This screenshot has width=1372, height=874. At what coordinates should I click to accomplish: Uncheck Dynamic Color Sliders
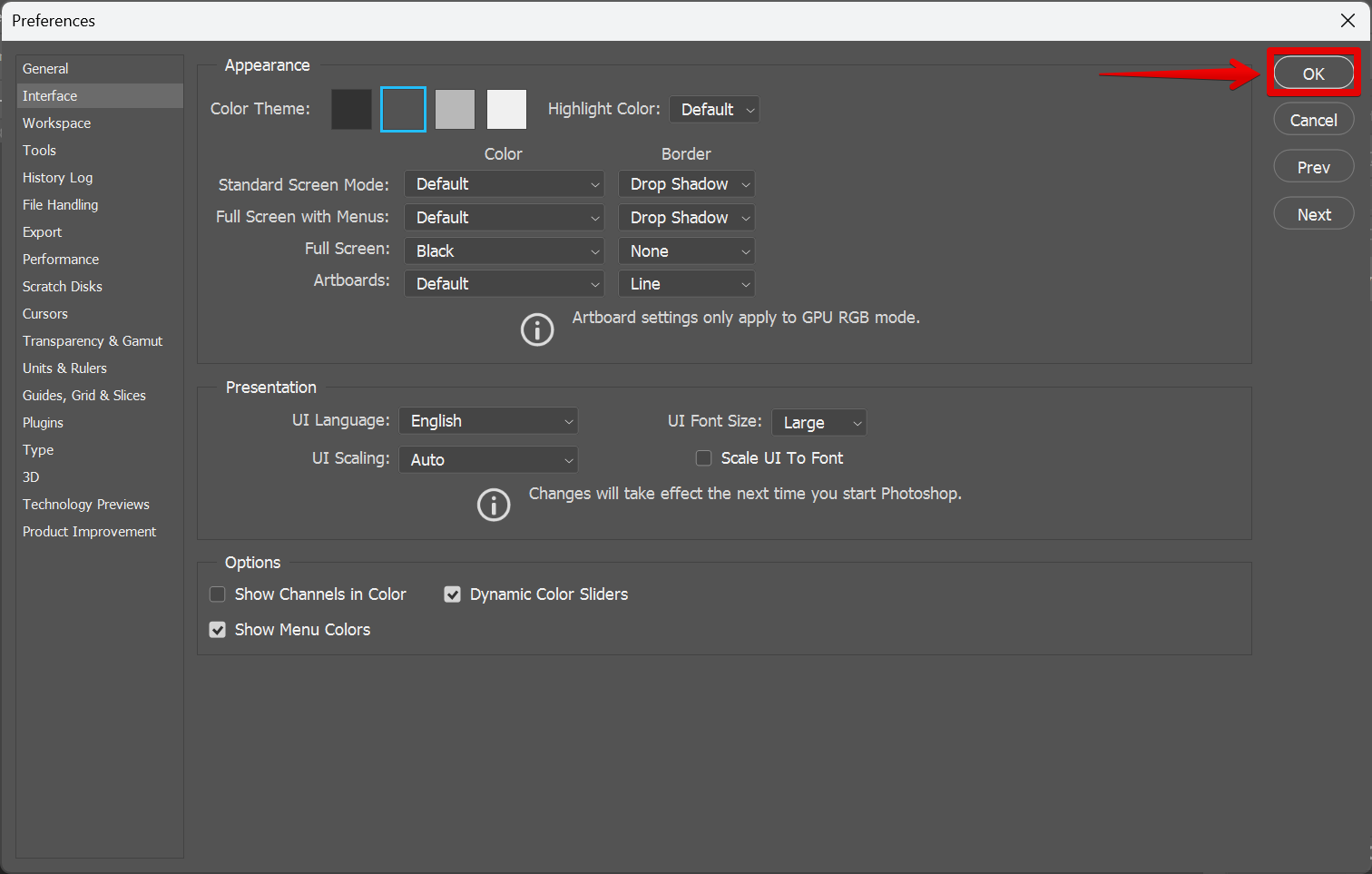452,594
